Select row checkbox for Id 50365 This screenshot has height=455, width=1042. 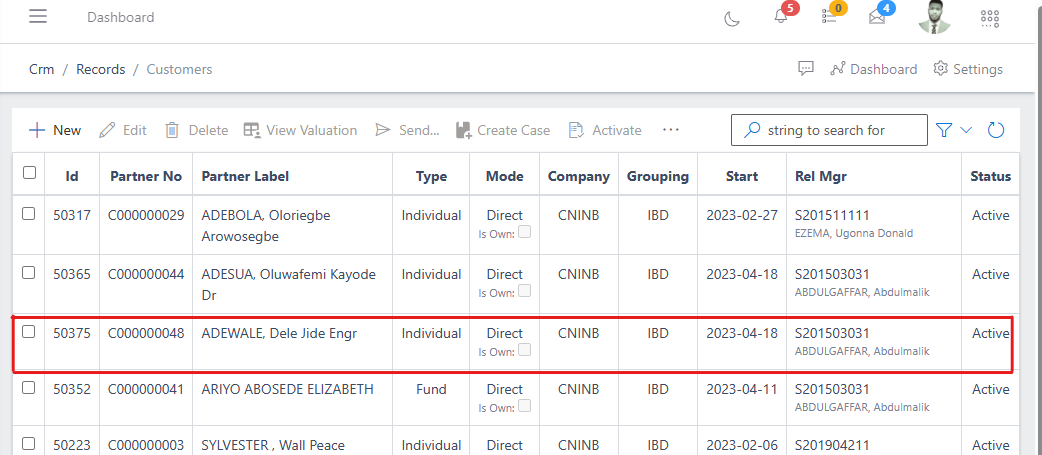tap(29, 272)
